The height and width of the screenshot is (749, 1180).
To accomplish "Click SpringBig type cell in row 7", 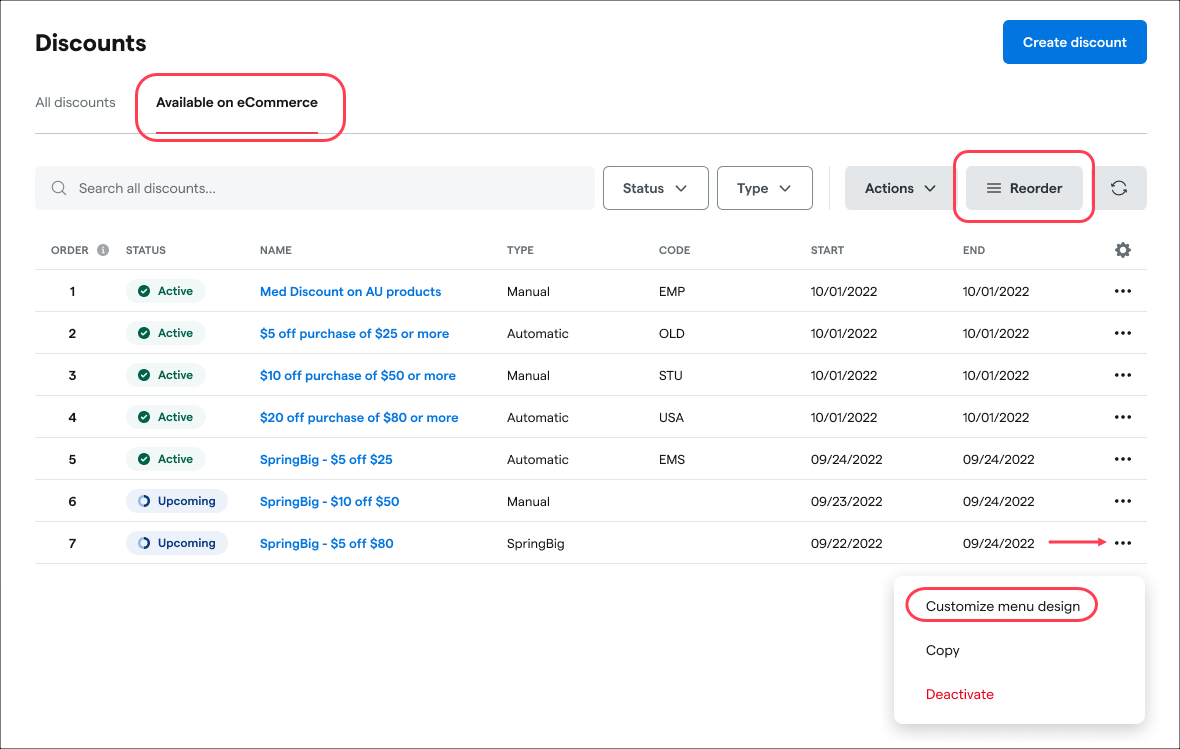I will pyautogui.click(x=535, y=543).
